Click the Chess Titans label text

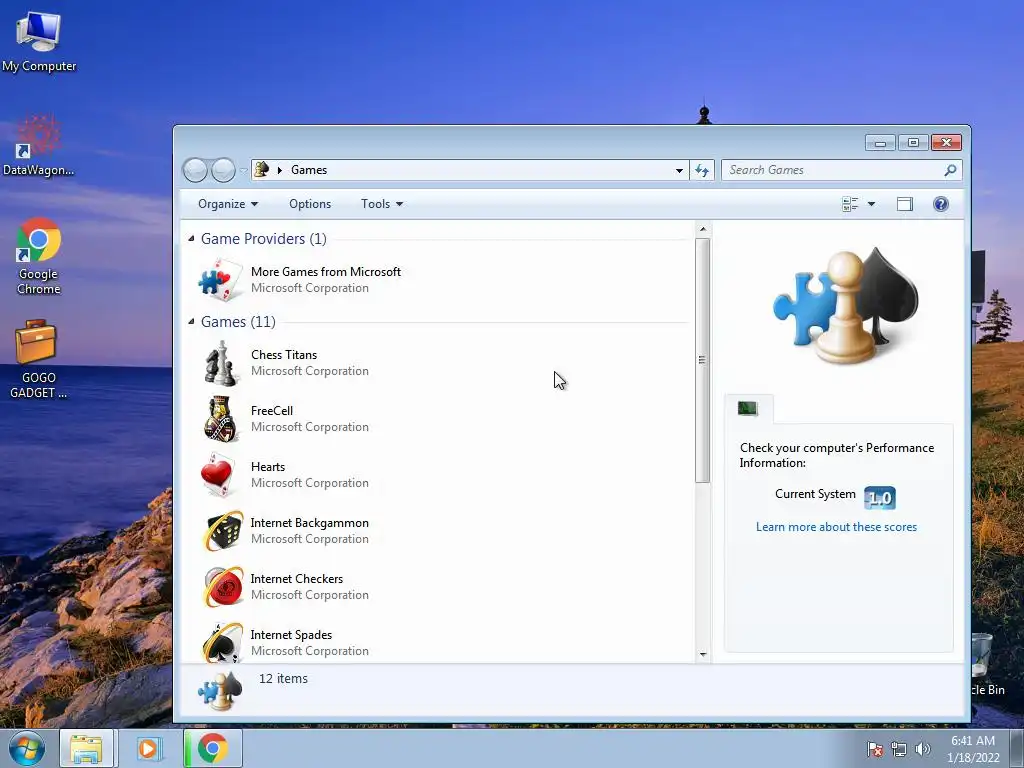pyautogui.click(x=284, y=355)
